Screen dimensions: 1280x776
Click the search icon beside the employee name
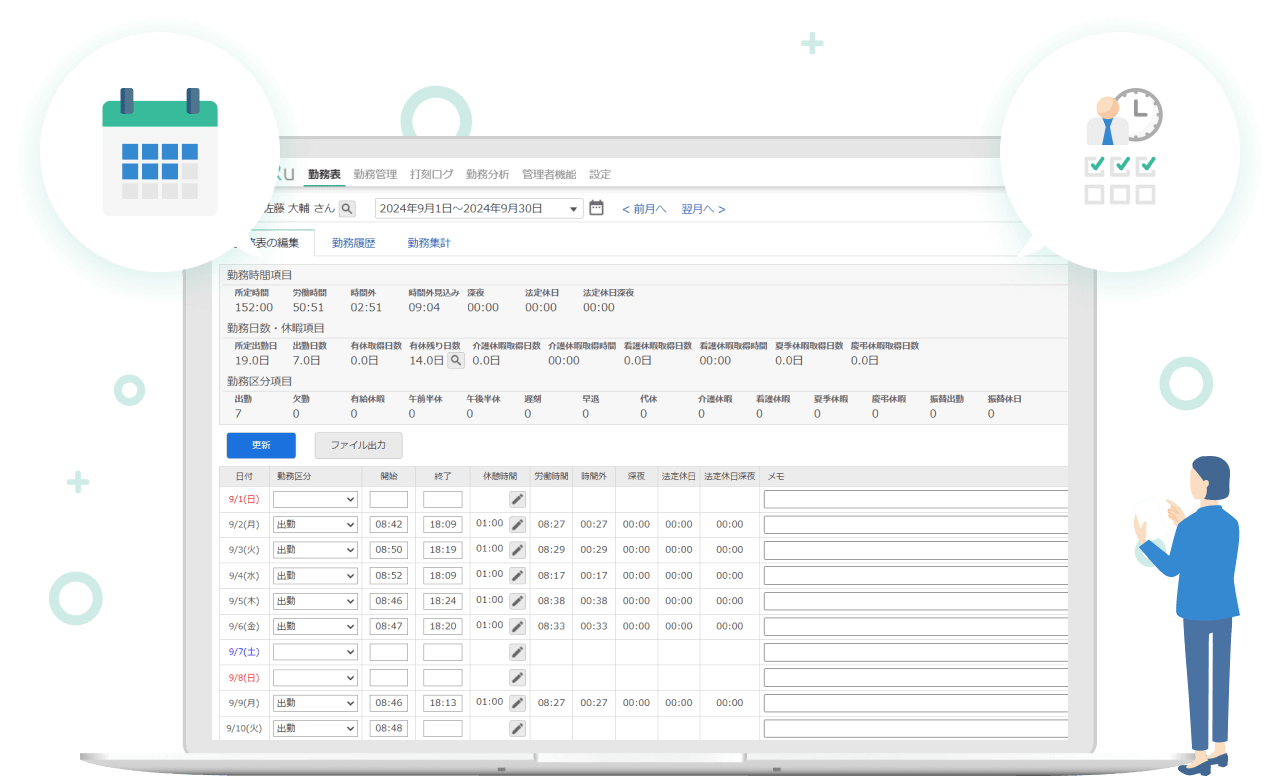coord(346,208)
